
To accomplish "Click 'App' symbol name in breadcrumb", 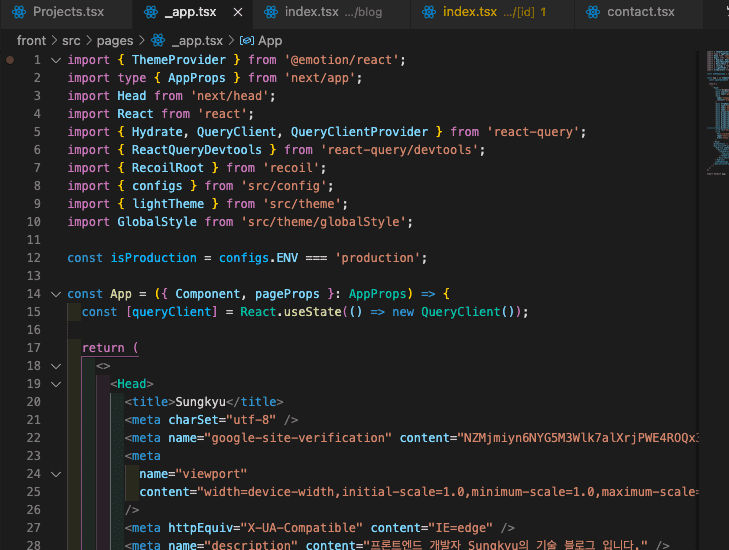I will point(270,41).
